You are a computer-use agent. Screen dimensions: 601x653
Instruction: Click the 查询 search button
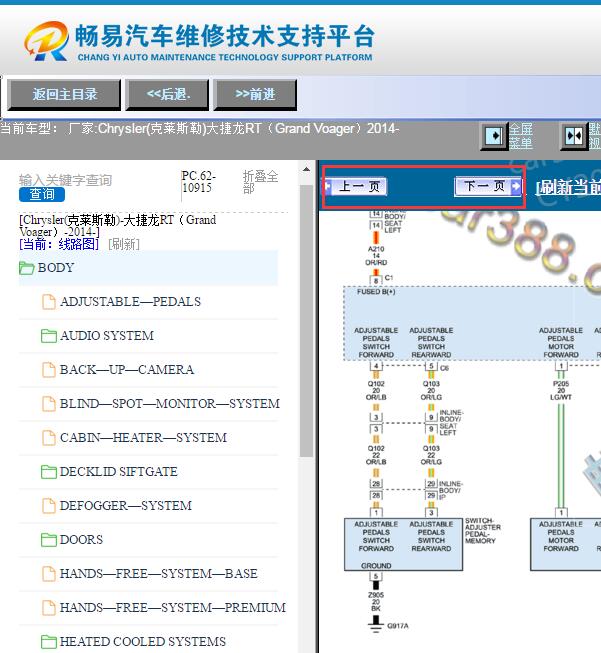click(42, 194)
